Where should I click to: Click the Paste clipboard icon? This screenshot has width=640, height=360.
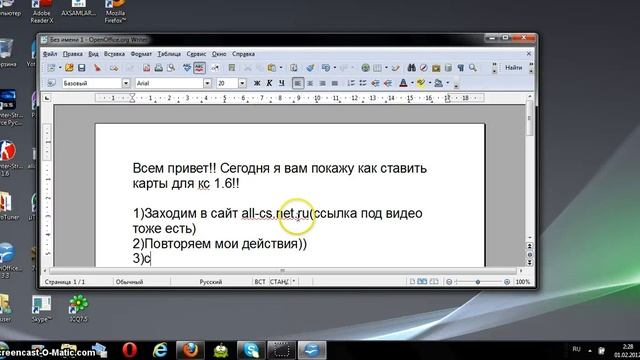tap(271, 68)
